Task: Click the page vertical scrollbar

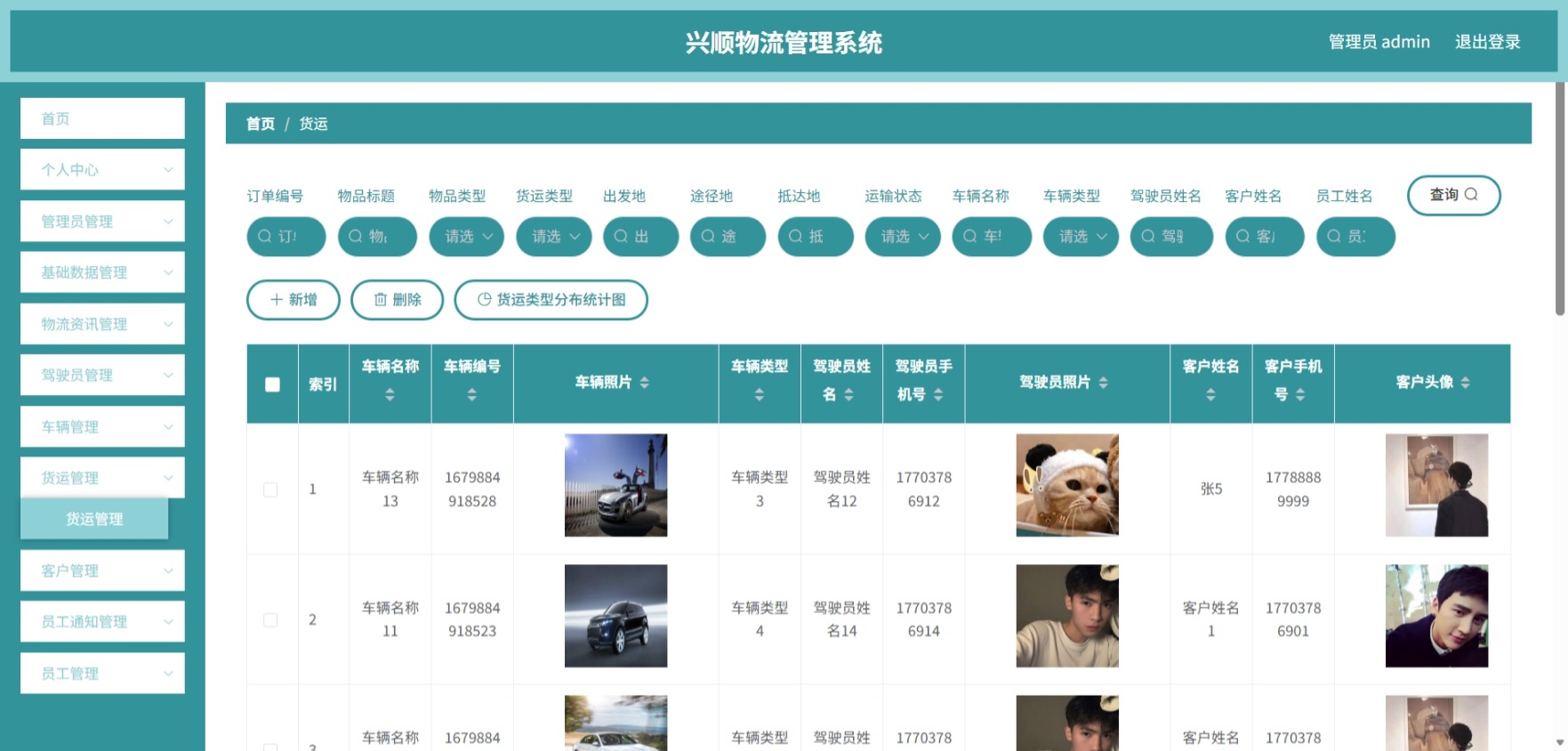Action: point(1560,199)
